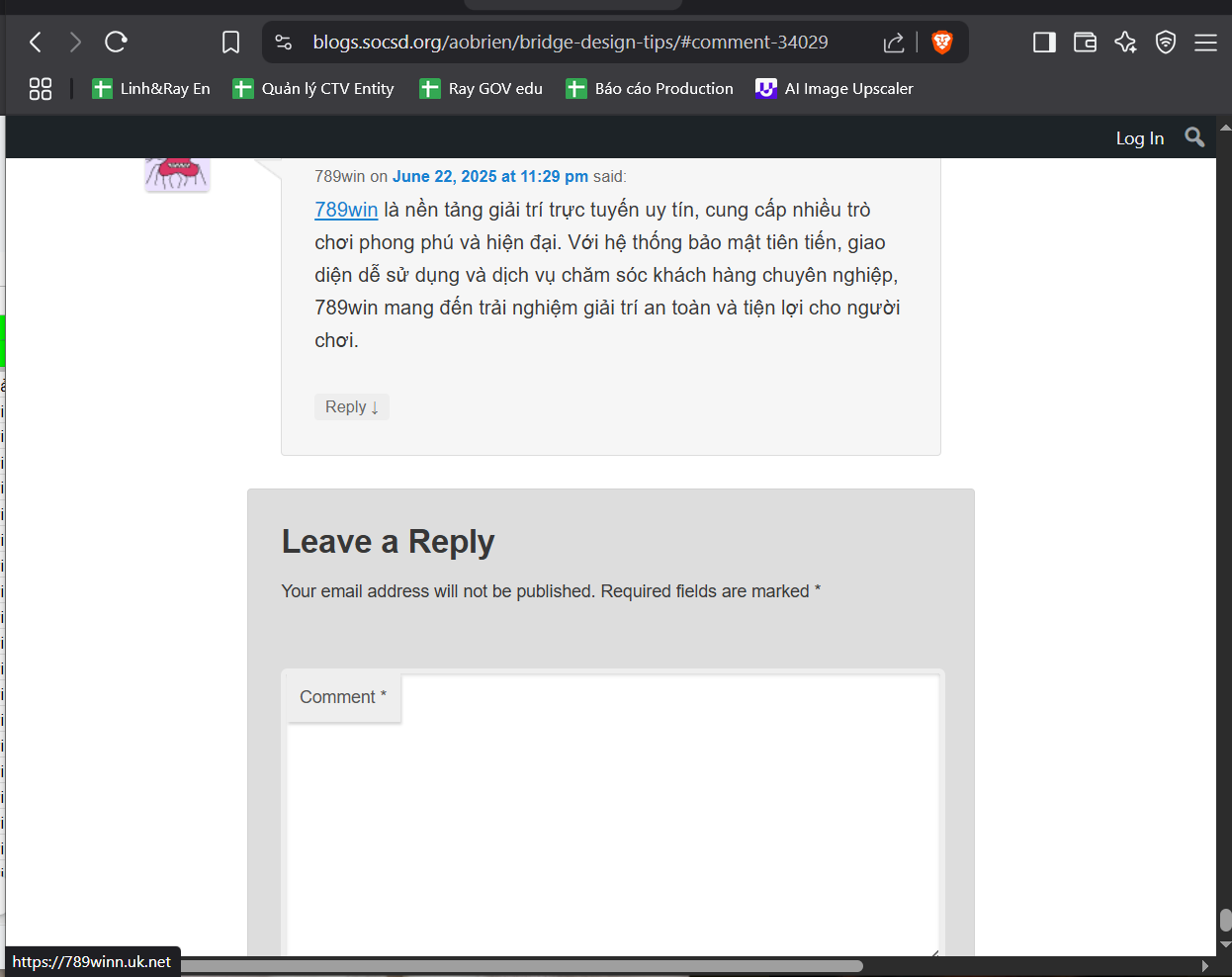The height and width of the screenshot is (977, 1232).
Task: Open site settings icon in address bar
Action: tap(284, 42)
